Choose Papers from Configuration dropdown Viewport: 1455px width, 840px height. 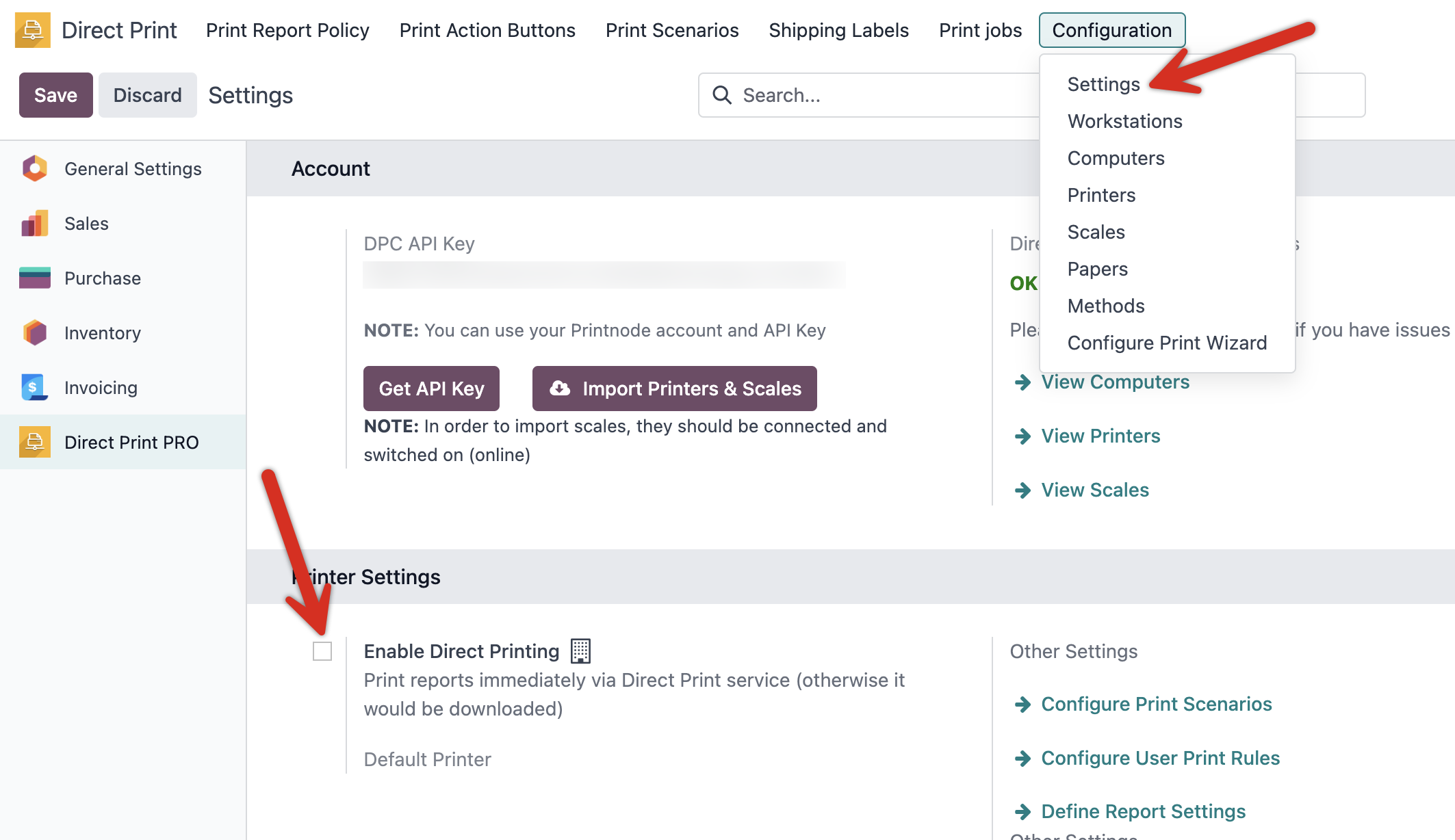pyautogui.click(x=1098, y=269)
